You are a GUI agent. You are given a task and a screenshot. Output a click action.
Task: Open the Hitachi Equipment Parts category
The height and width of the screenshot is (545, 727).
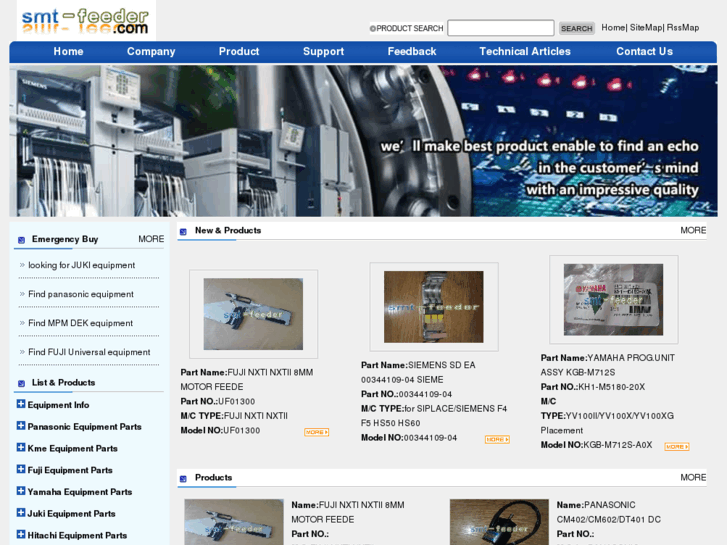[77, 535]
